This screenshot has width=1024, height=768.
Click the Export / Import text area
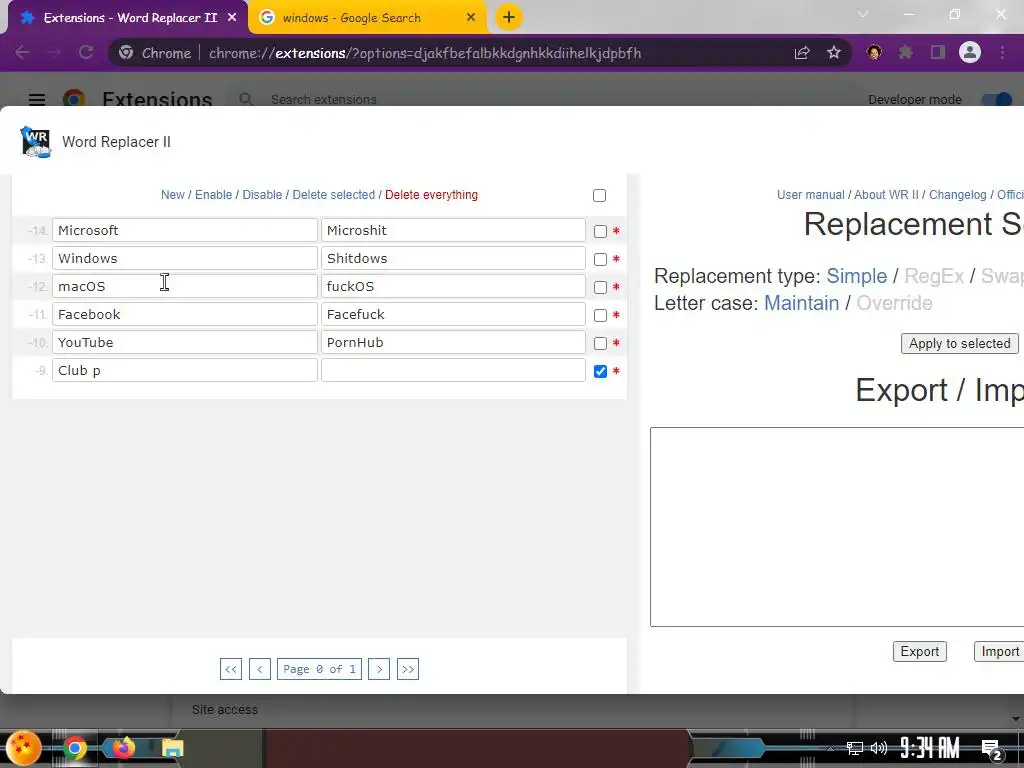point(837,527)
